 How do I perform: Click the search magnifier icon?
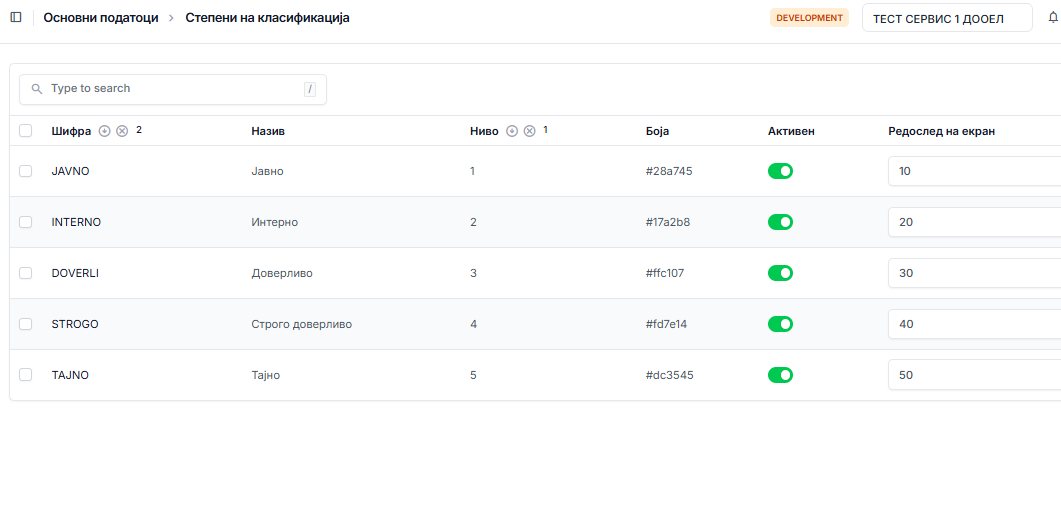[x=37, y=89]
